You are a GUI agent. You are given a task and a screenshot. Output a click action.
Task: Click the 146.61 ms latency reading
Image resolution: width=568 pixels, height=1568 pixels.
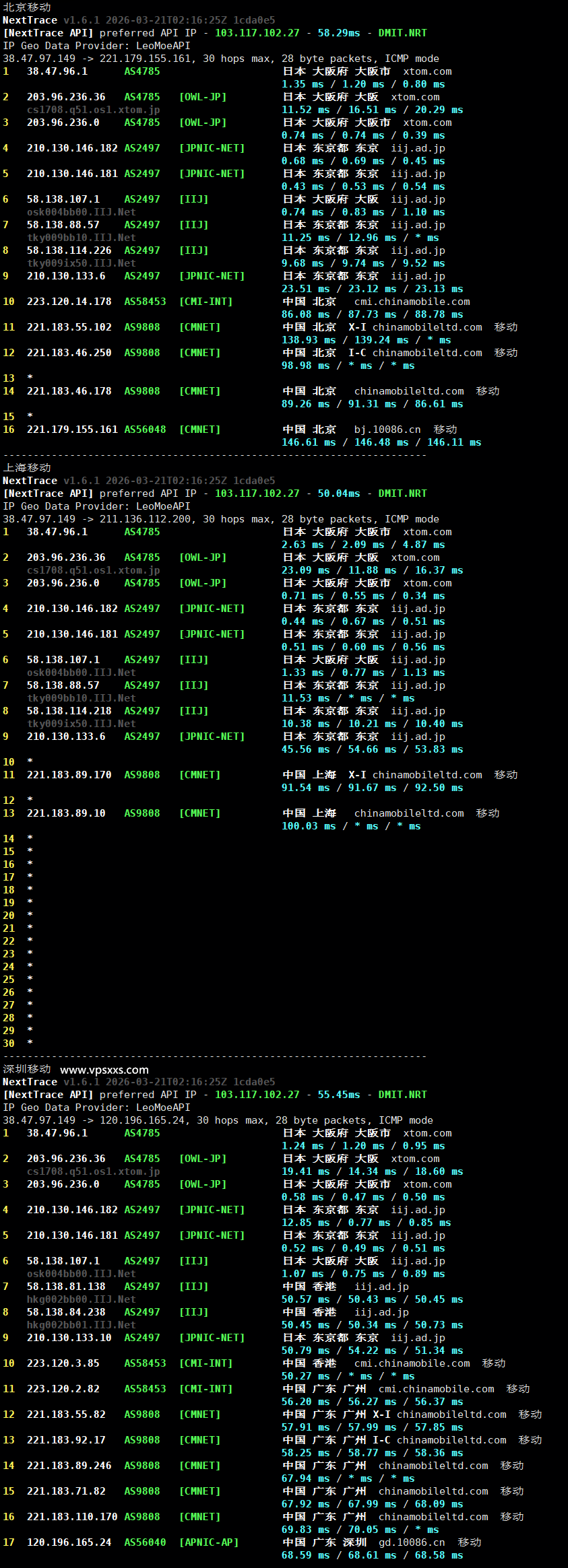(x=309, y=442)
